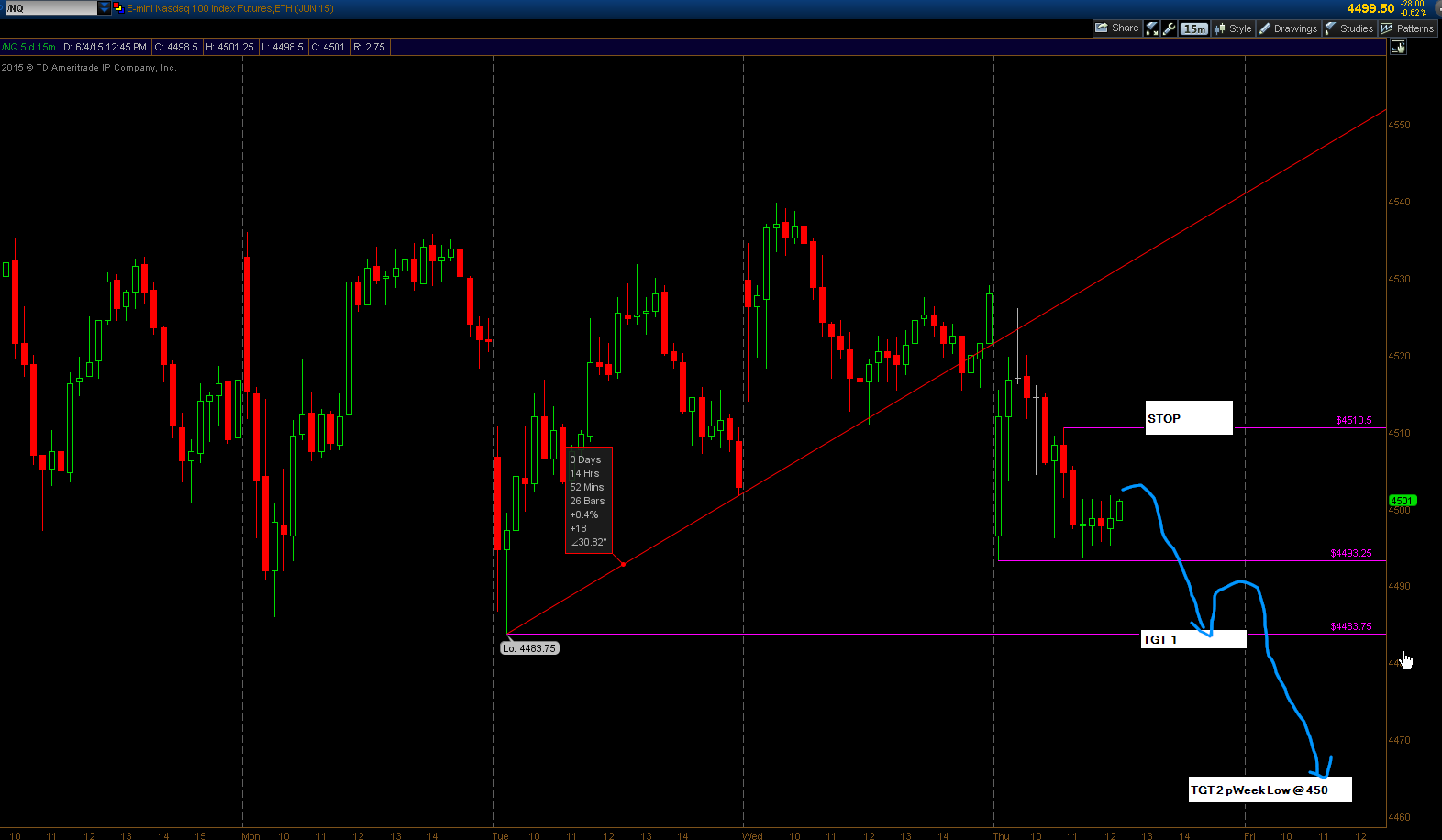Click the O: 4498.5 open value
The height and width of the screenshot is (840, 1442).
tap(176, 47)
